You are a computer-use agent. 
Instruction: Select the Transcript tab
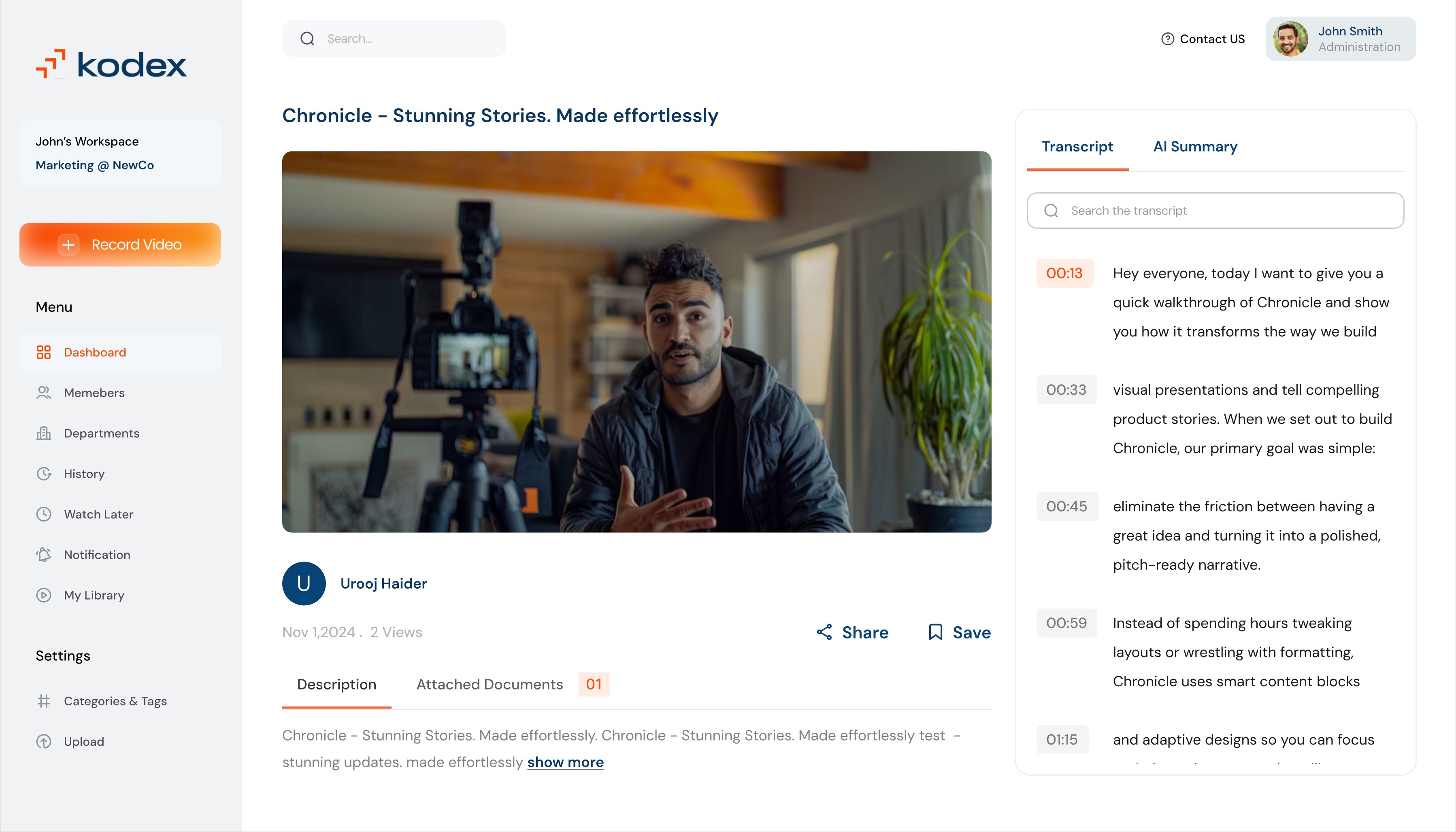(x=1077, y=147)
